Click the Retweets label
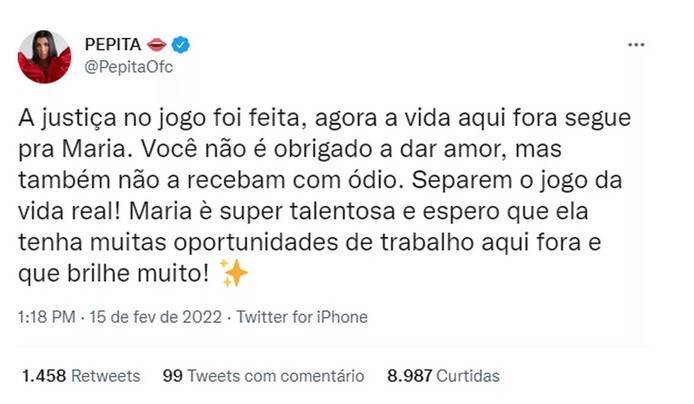The width and height of the screenshot is (694, 404). point(106,376)
